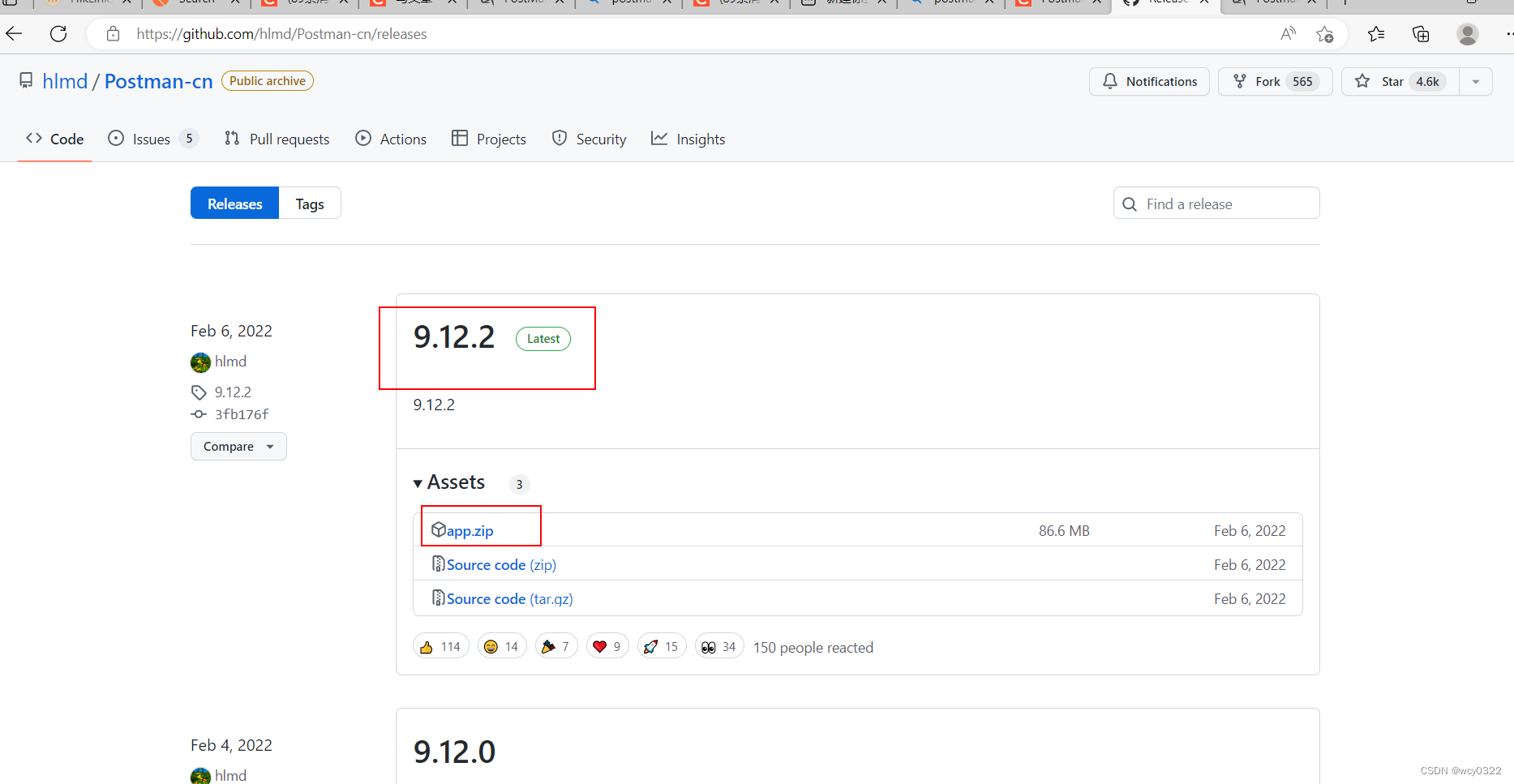Click the Public archive badge
This screenshot has height=784, width=1514.
(x=268, y=81)
